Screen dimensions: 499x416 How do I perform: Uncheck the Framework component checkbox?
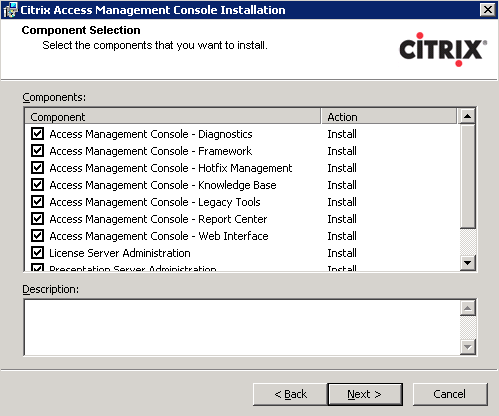click(37, 151)
